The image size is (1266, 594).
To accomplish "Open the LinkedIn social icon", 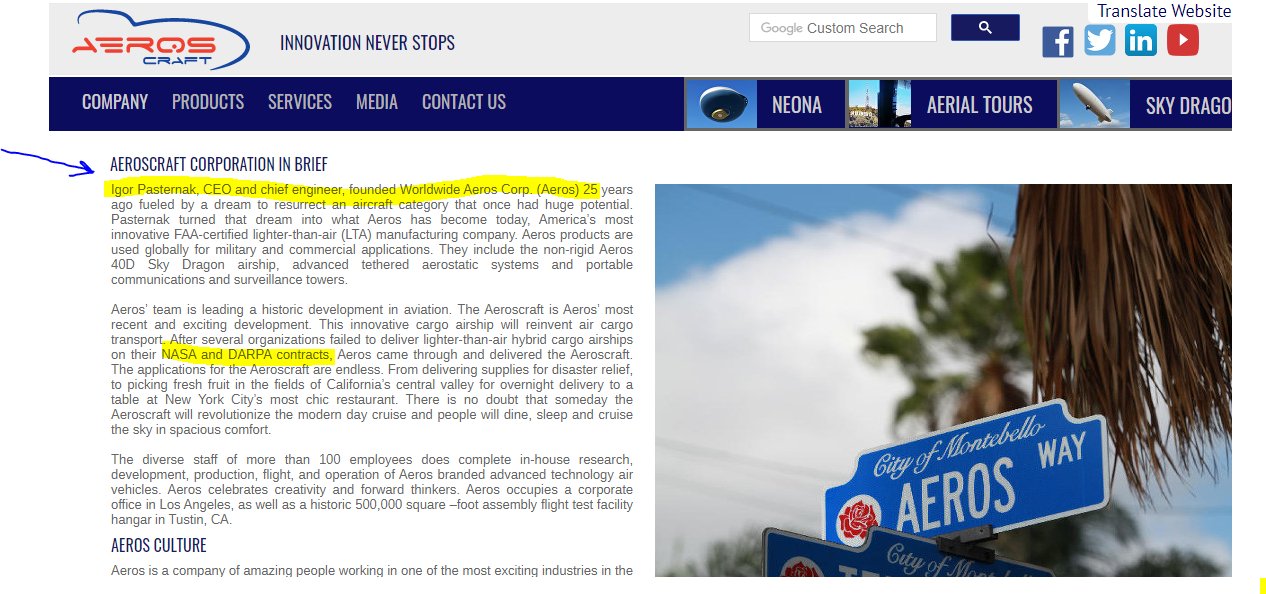I will pos(1140,40).
